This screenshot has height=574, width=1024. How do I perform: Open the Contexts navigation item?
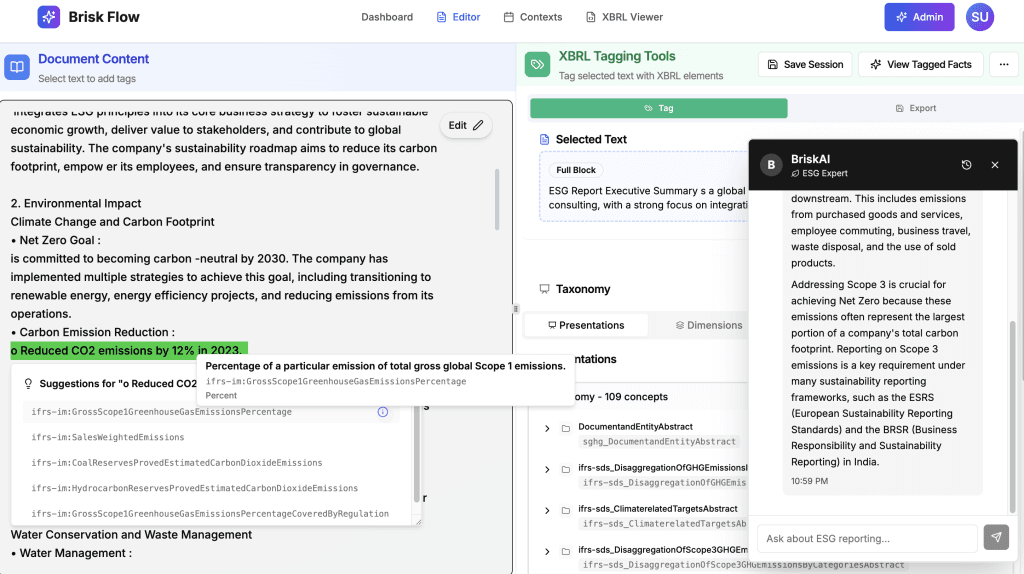tap(533, 17)
